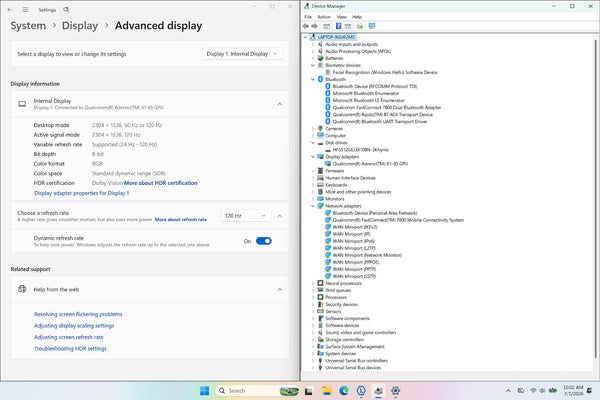
Task: Click icon beside Qualcomm Adreno X1-85 GPU device
Action: (x=328, y=163)
